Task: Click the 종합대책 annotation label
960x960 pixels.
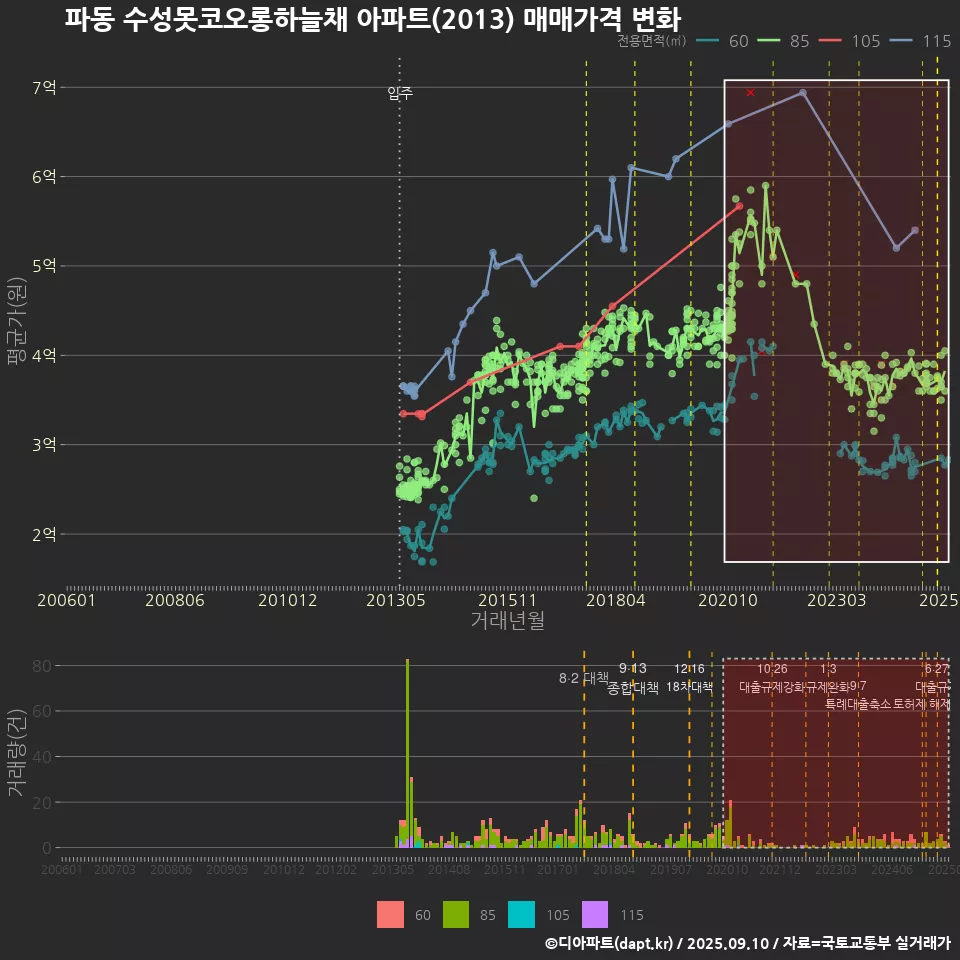Action: (x=633, y=688)
